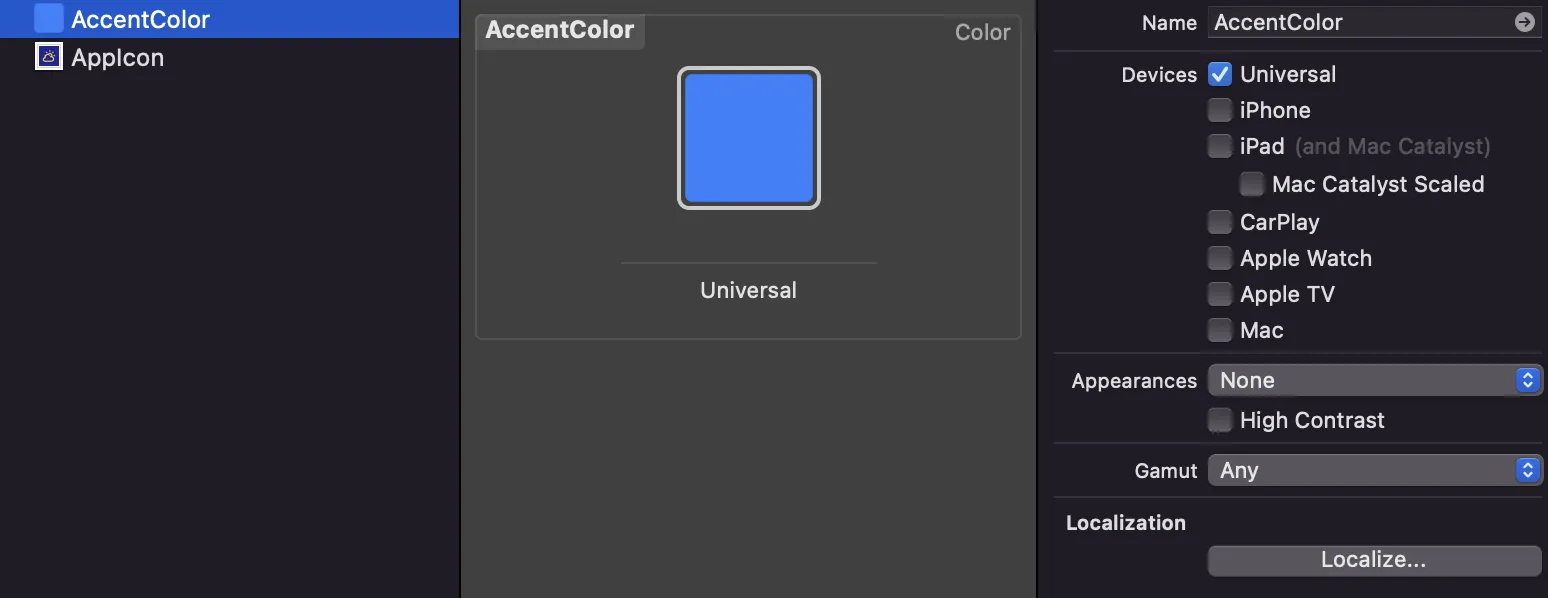Viewport: 1548px width, 598px height.
Task: Click the AppIcon thumbnail icon in sidebar
Action: [x=48, y=57]
